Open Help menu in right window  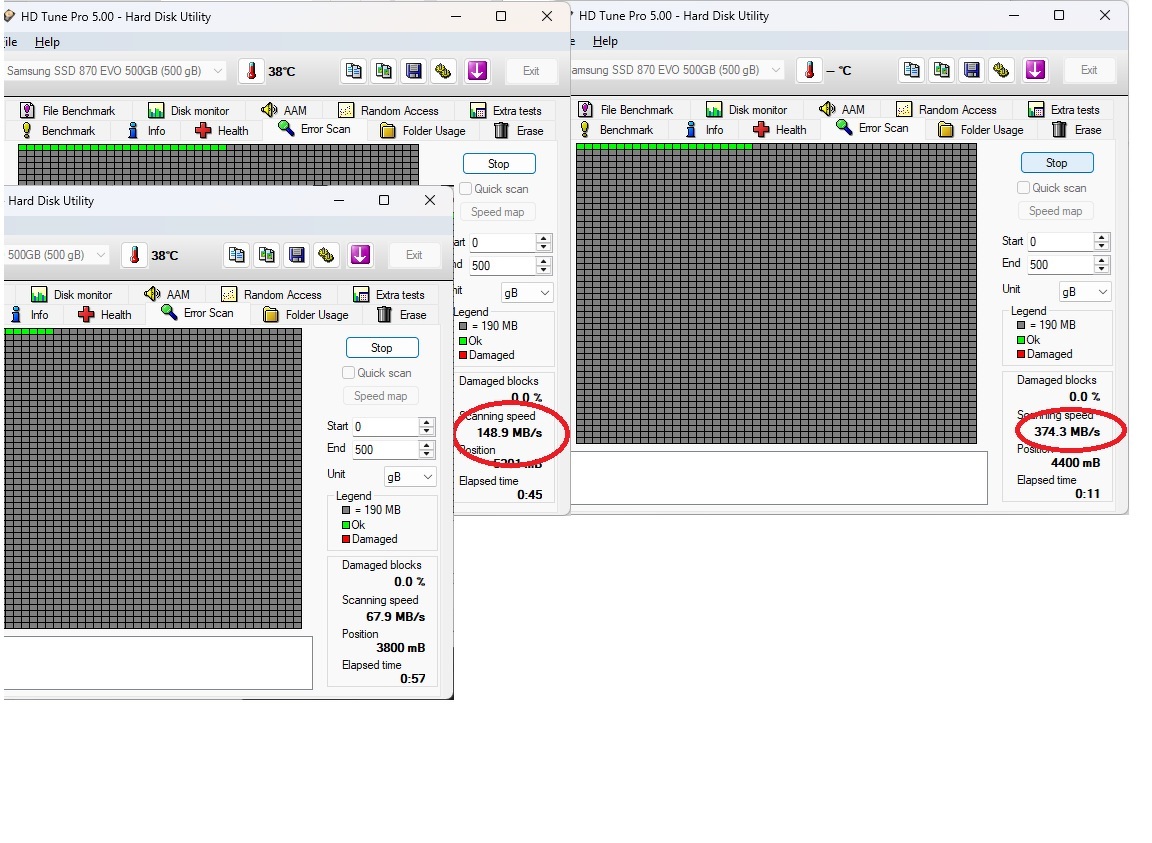[605, 41]
